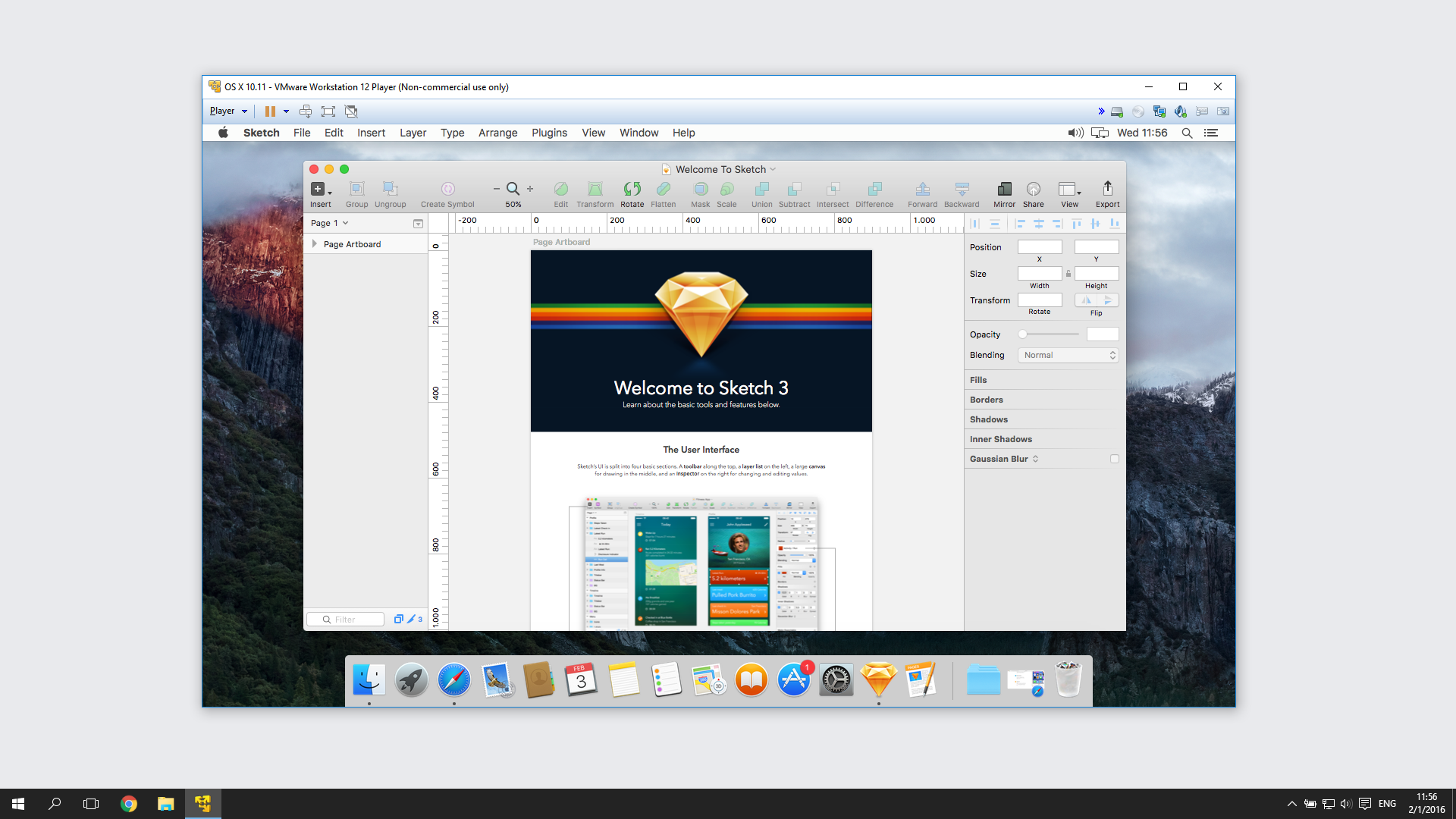The image size is (1456, 819).
Task: Click the Rotate transform button
Action: [x=1039, y=300]
